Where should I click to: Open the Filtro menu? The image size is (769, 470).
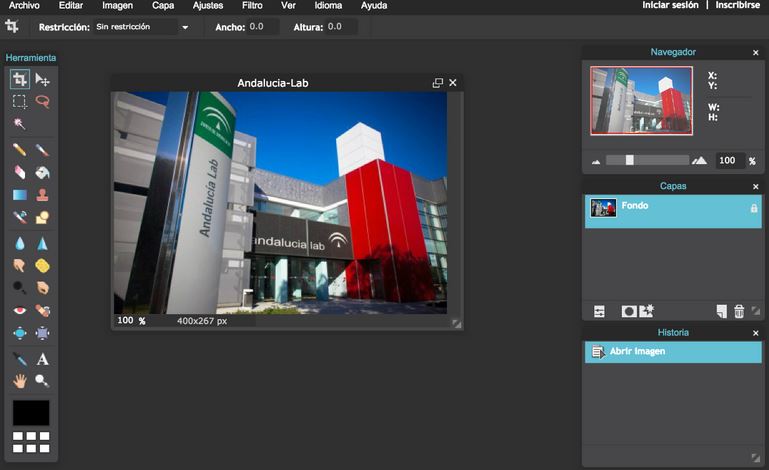[252, 5]
